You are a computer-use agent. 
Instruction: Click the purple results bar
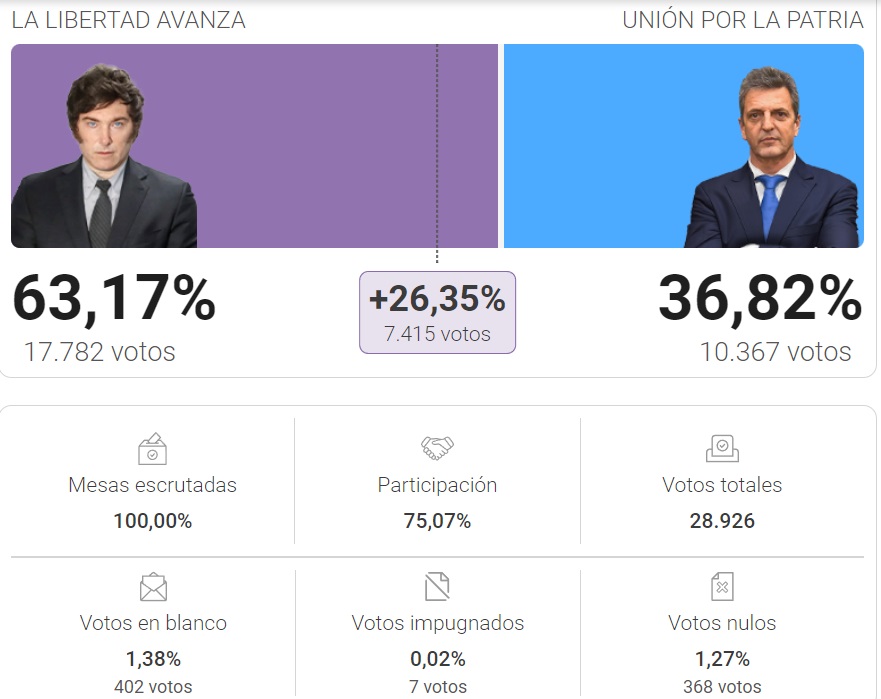click(255, 146)
